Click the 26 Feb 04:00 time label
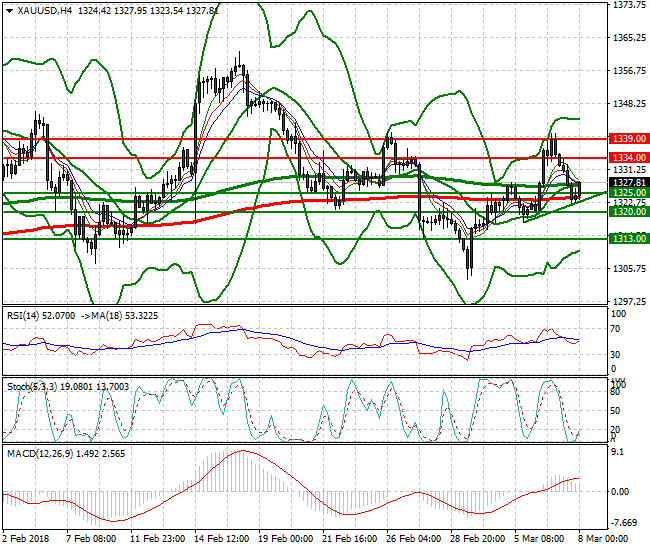The width and height of the screenshot is (650, 550). click(x=413, y=539)
